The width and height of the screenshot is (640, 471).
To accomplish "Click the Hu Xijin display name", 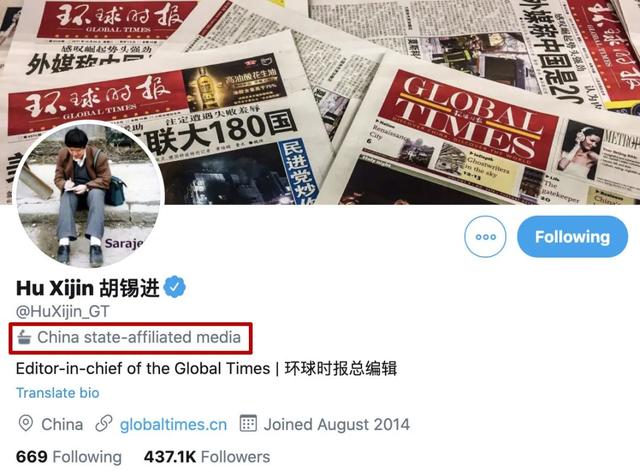I will 87,288.
